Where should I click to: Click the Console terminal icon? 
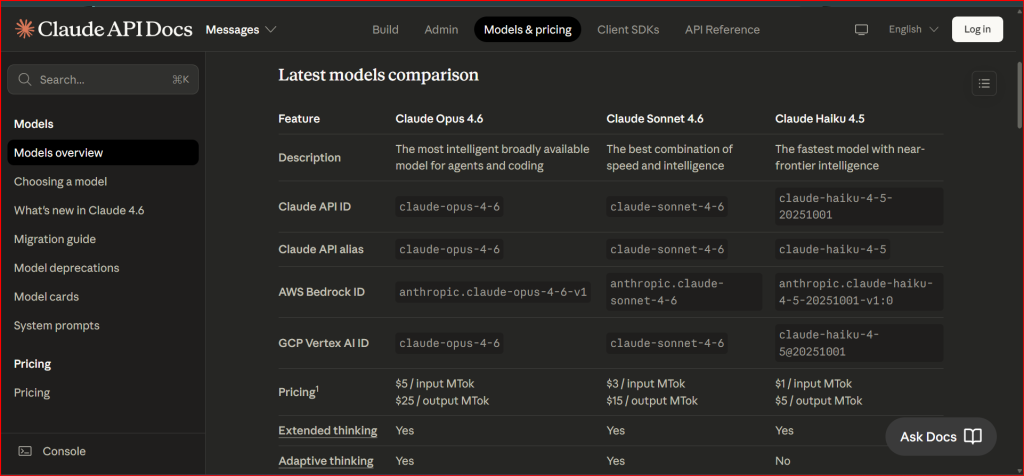pos(25,451)
